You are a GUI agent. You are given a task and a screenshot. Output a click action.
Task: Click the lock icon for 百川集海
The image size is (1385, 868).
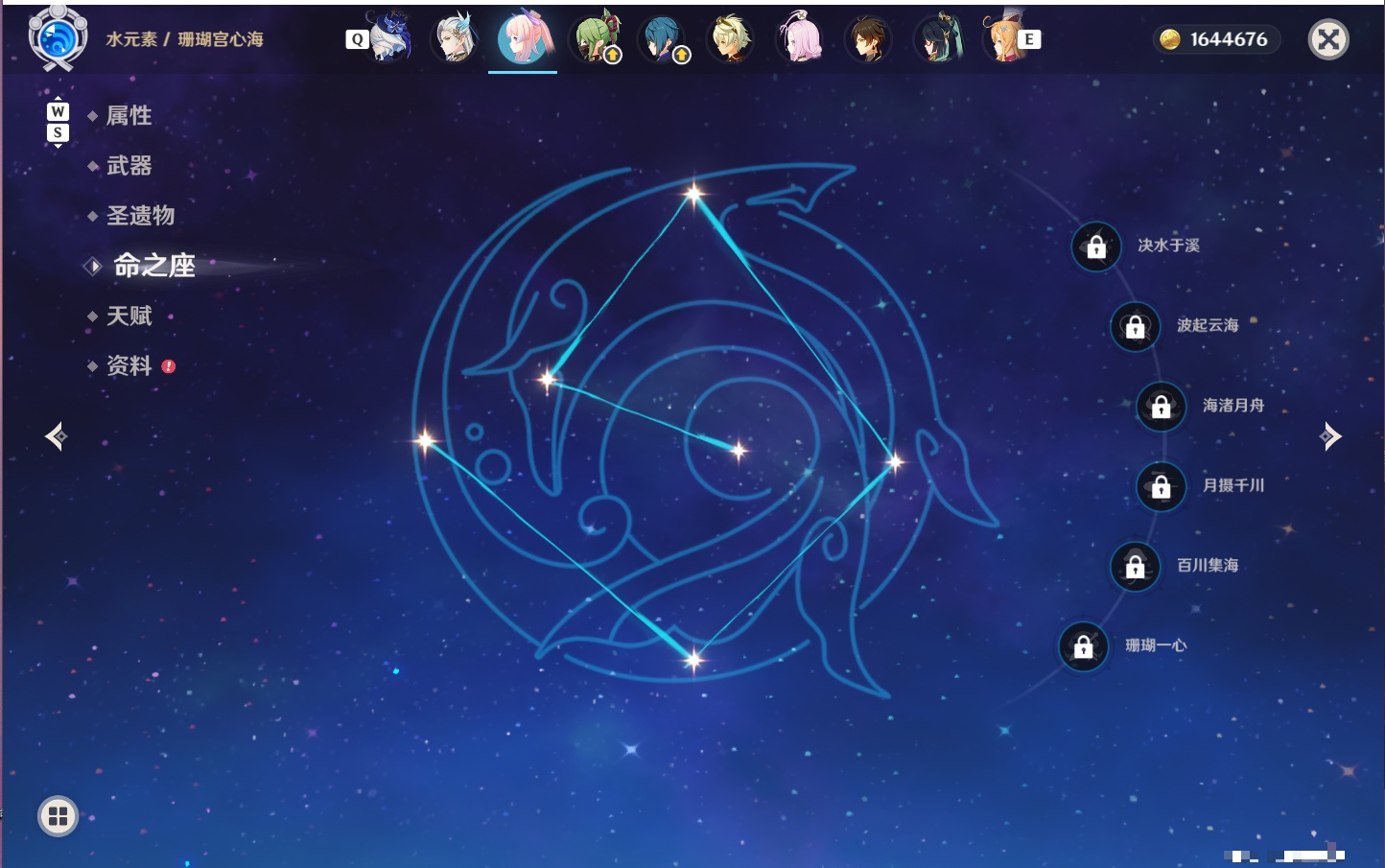1136,567
